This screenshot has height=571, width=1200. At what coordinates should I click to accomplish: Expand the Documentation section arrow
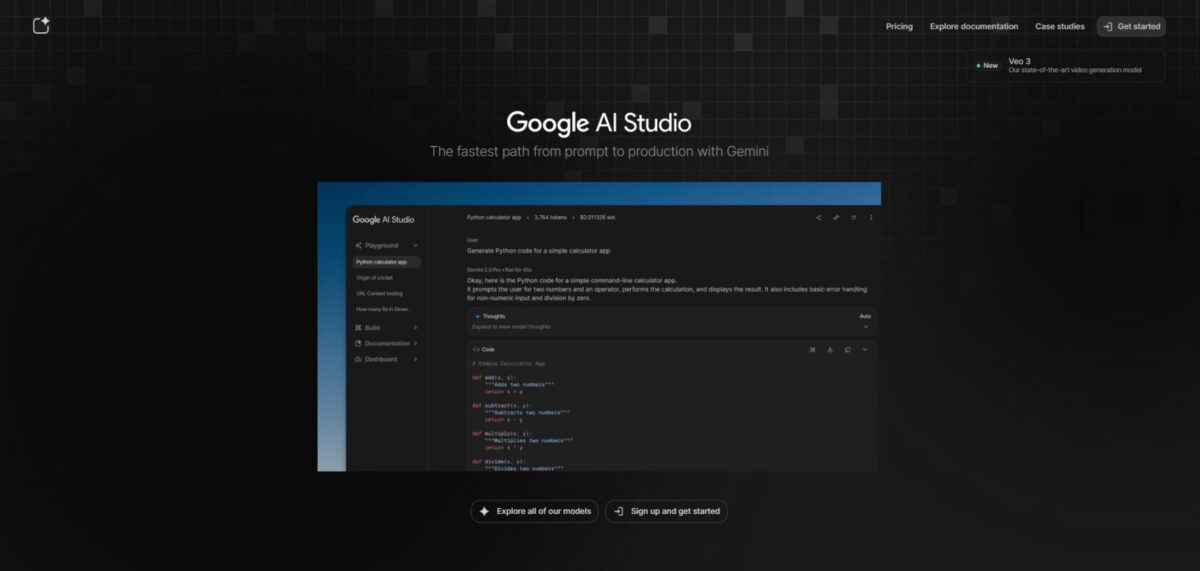415,343
